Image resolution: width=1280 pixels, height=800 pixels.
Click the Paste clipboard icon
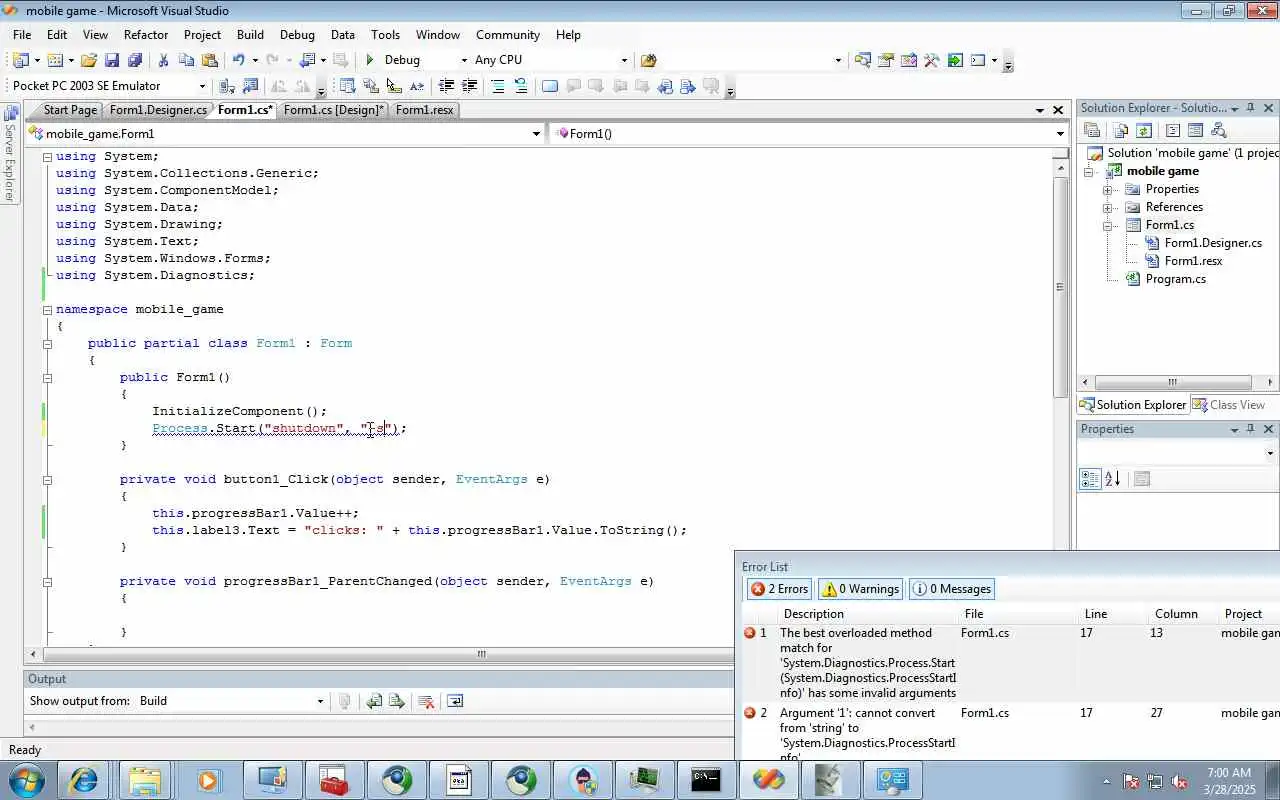click(x=209, y=60)
